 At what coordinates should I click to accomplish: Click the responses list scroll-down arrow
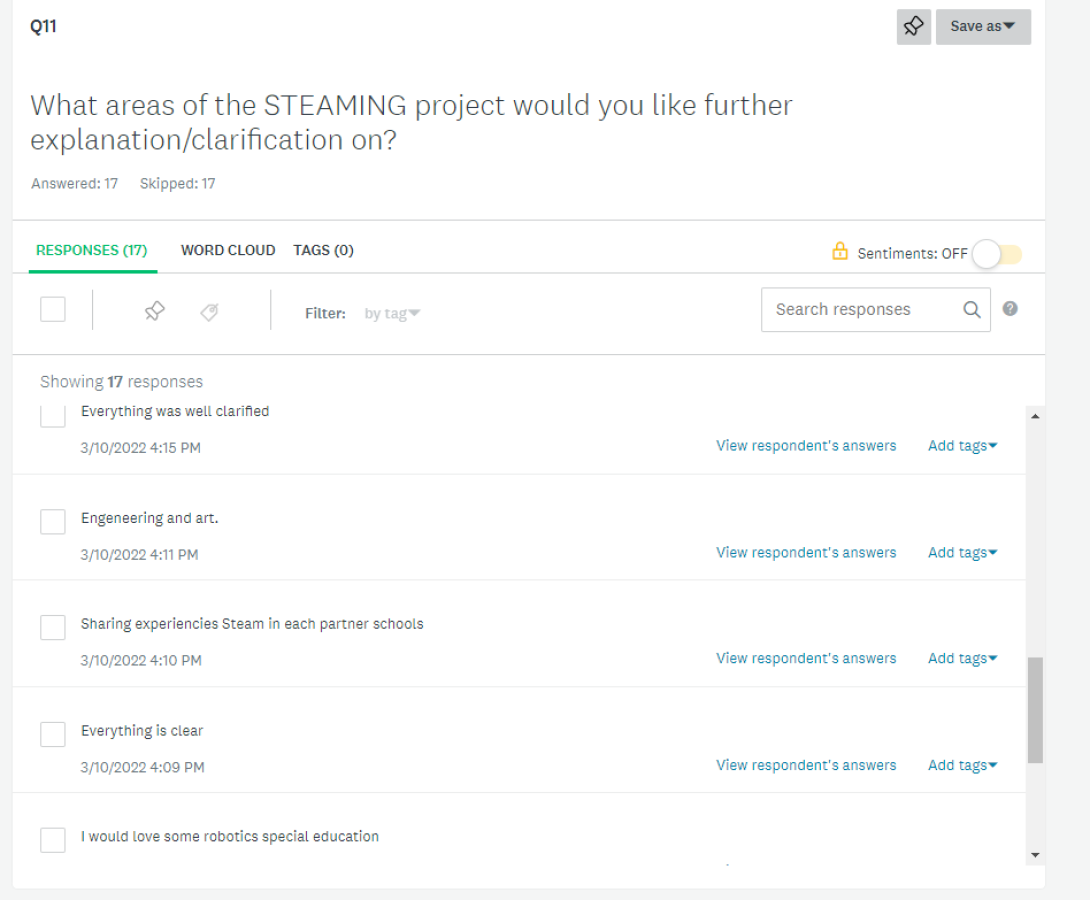coord(1035,856)
